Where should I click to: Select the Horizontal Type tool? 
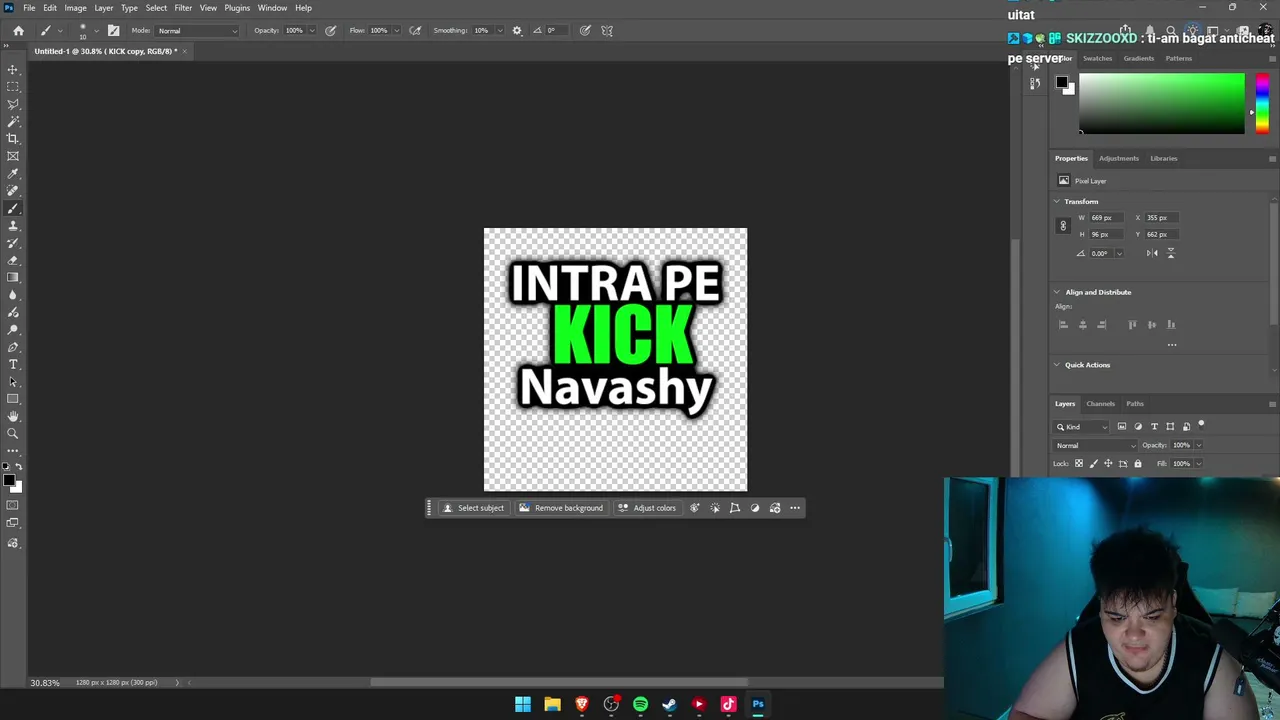13,364
